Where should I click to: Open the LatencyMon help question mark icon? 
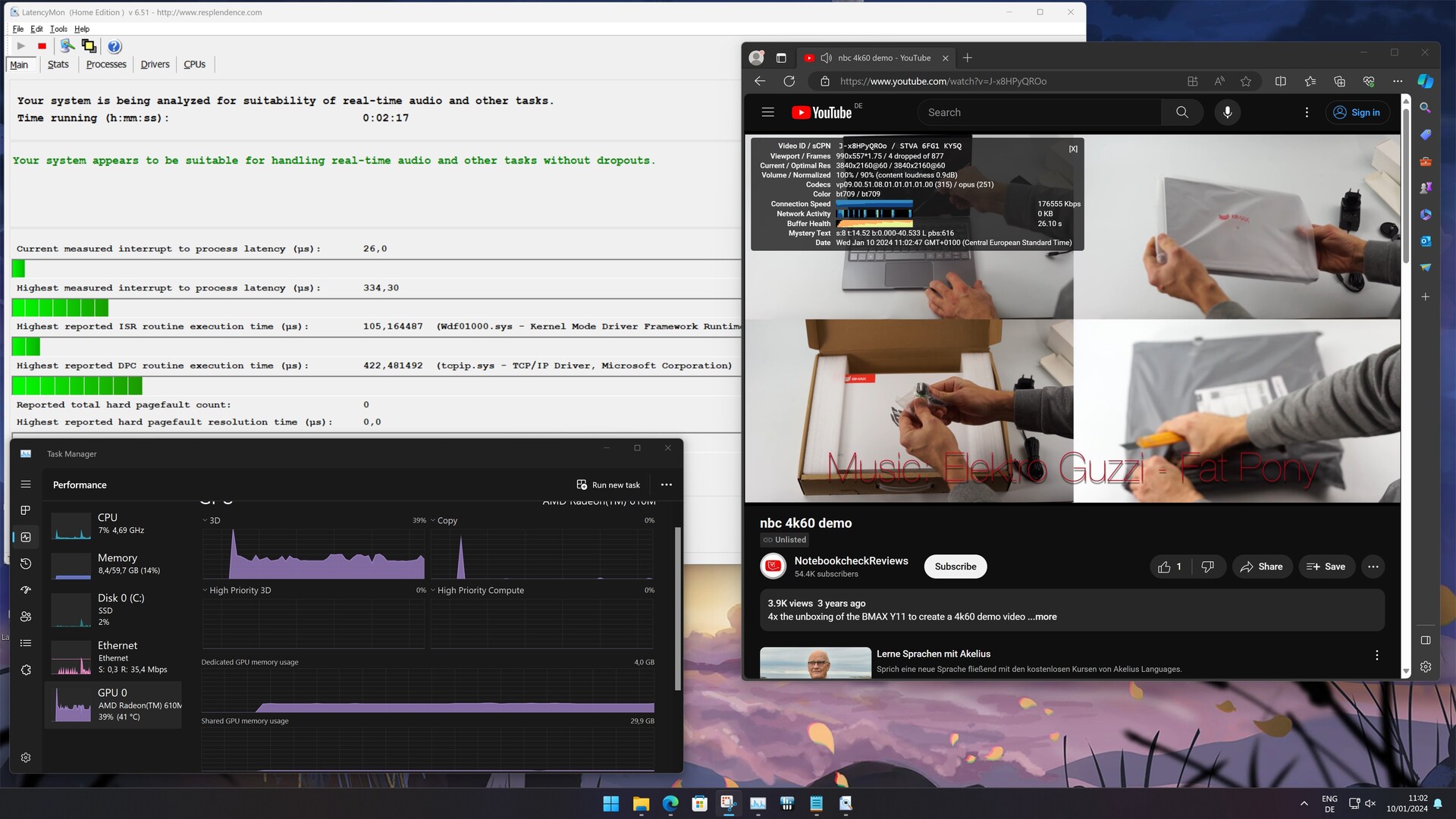[115, 46]
